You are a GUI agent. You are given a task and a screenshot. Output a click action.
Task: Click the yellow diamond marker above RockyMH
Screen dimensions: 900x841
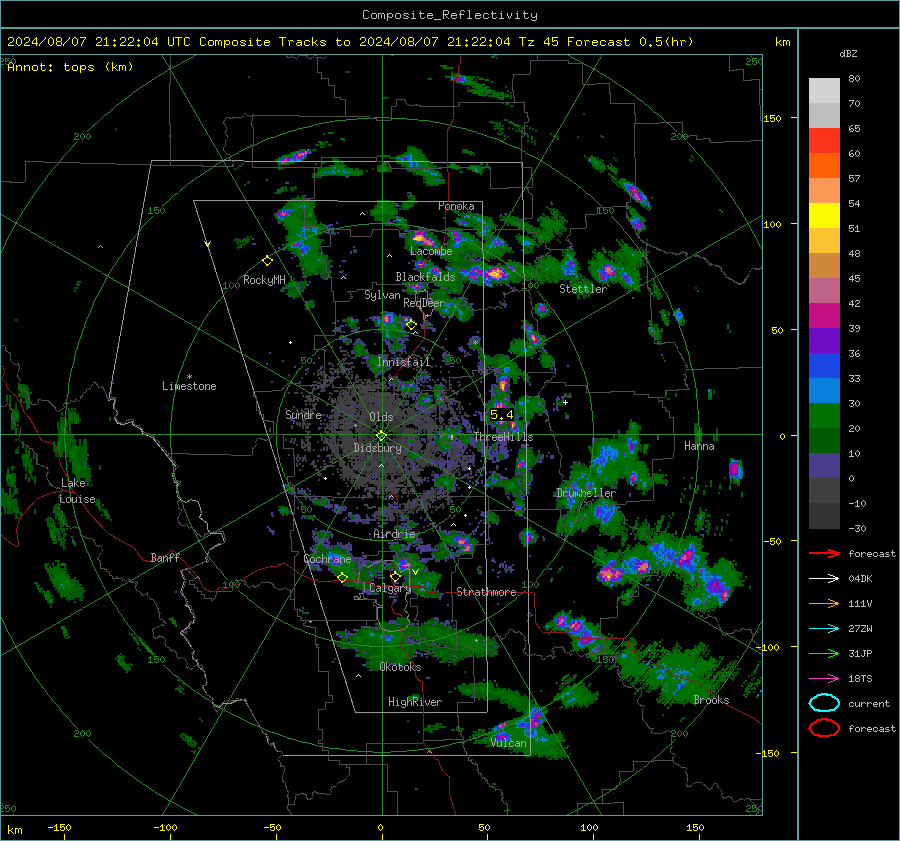267,261
